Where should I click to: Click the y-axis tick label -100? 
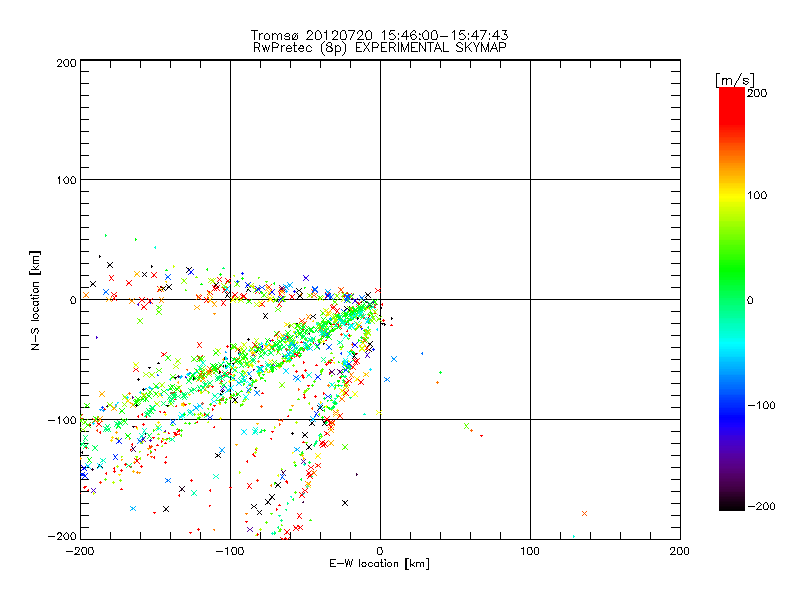coord(64,420)
